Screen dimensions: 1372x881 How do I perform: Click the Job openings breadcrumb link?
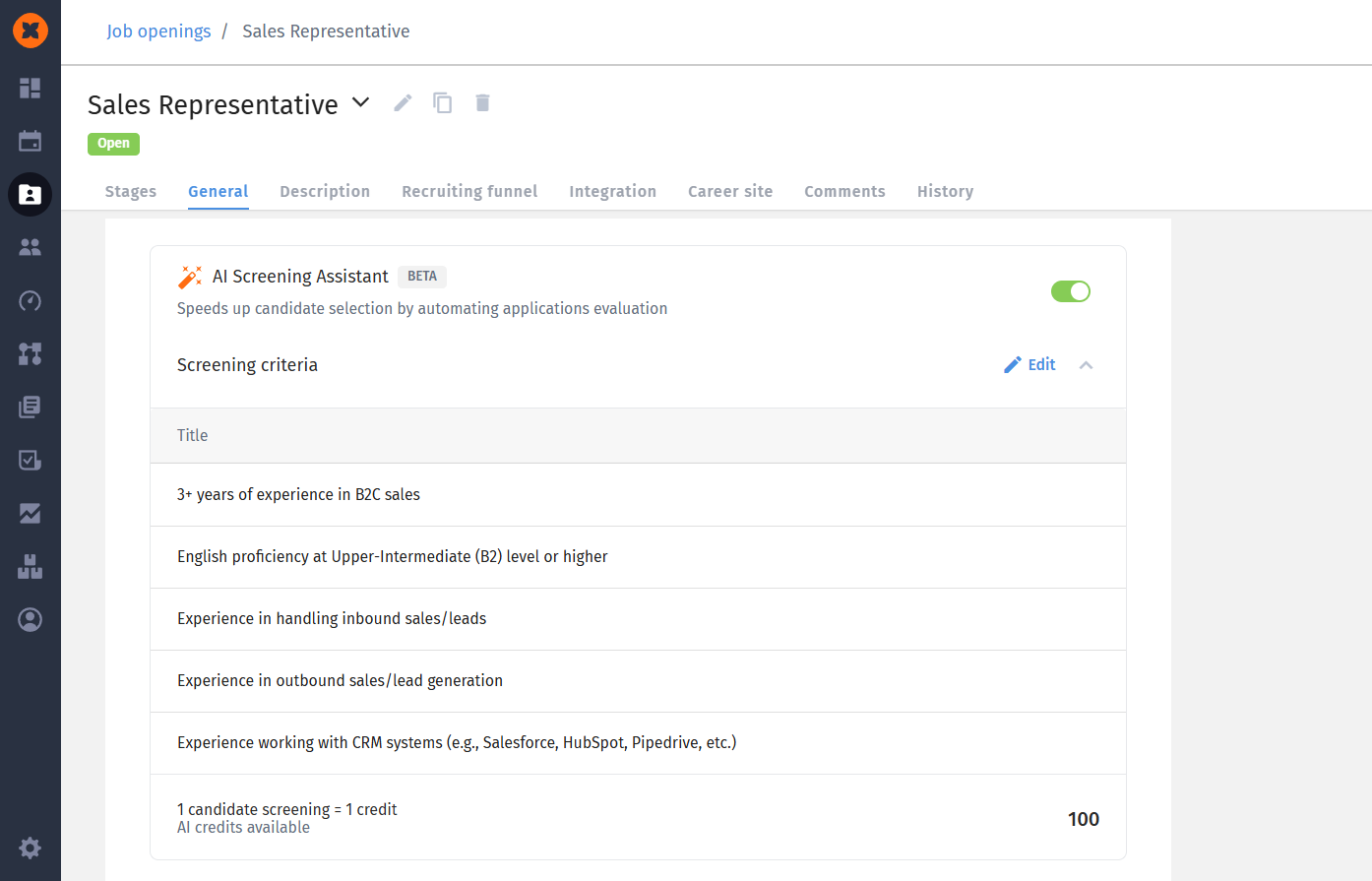[x=158, y=31]
